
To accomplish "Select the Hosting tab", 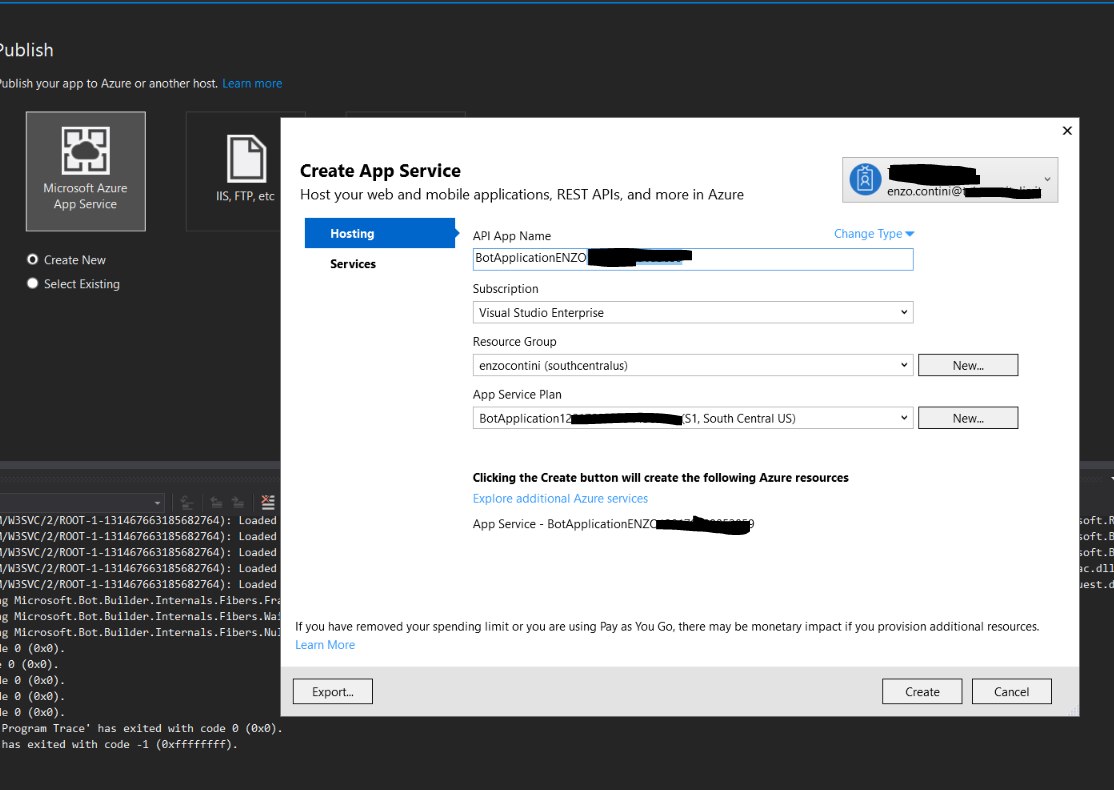I will click(x=352, y=234).
